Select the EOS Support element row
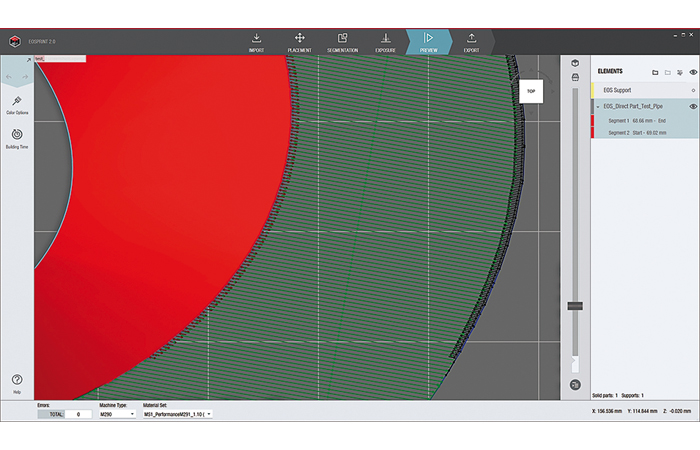700x450 pixels. (645, 90)
